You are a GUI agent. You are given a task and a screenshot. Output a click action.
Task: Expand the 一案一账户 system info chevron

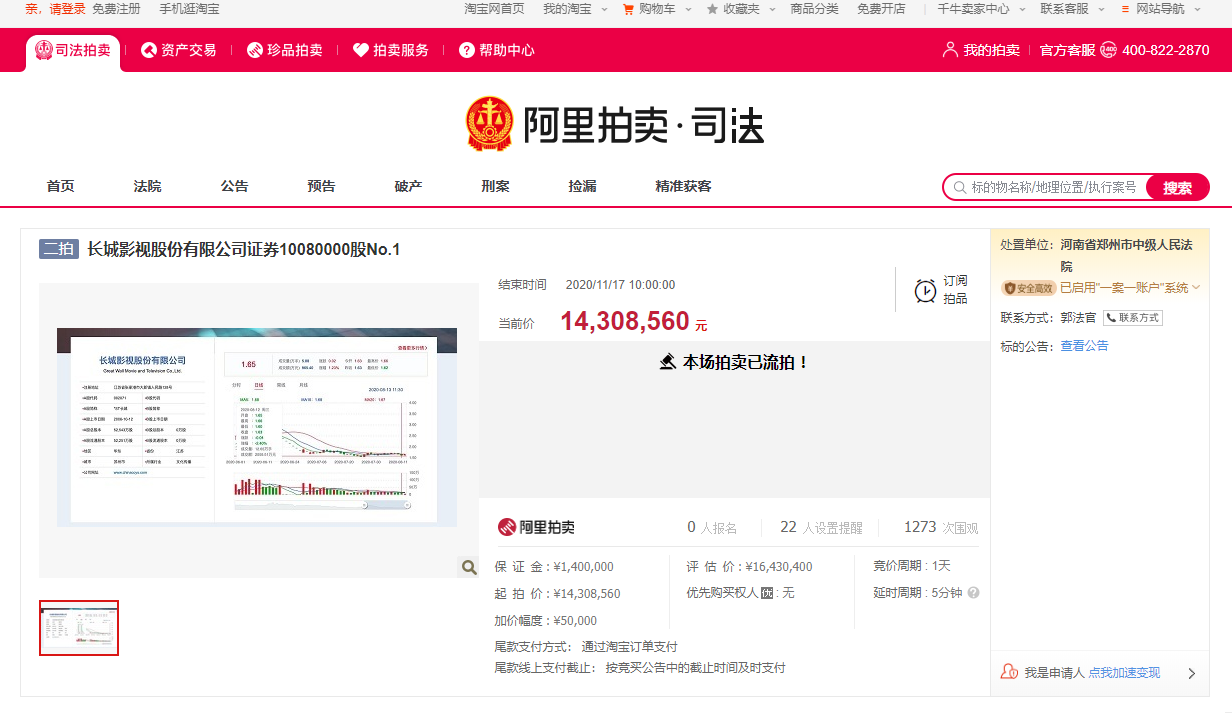pos(1196,288)
